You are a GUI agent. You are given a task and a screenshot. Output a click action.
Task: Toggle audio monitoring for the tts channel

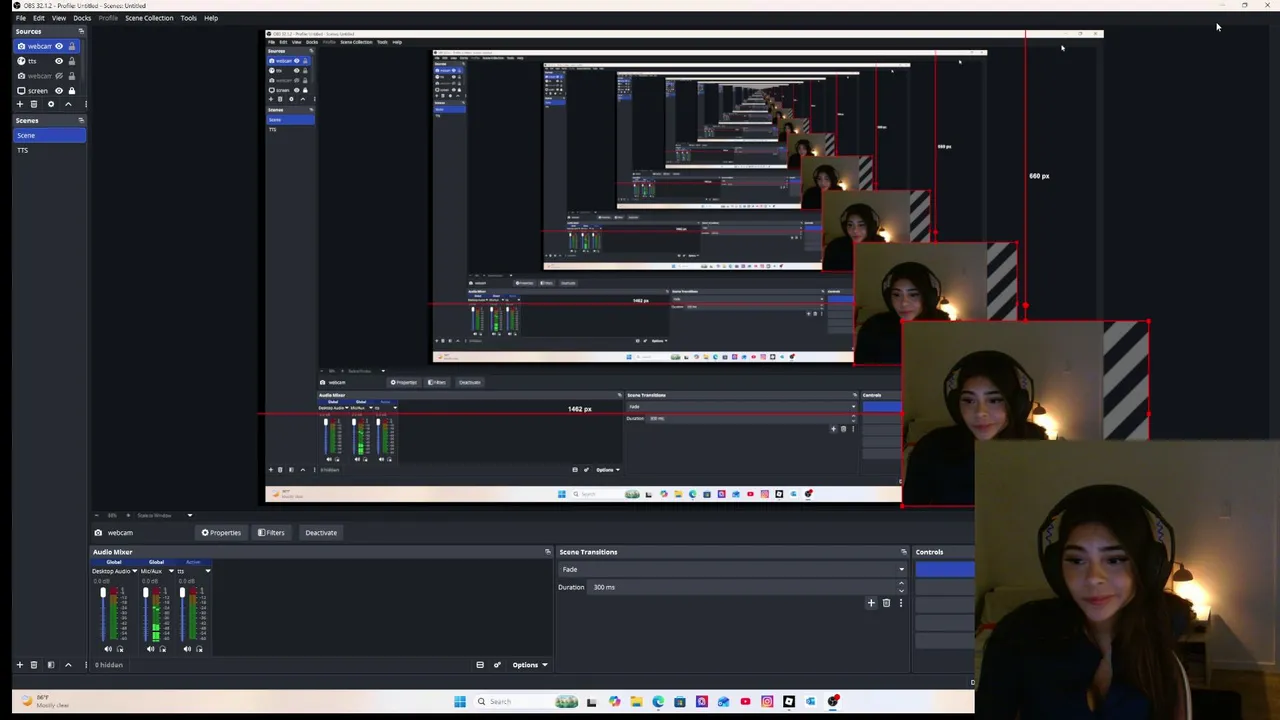coord(199,649)
